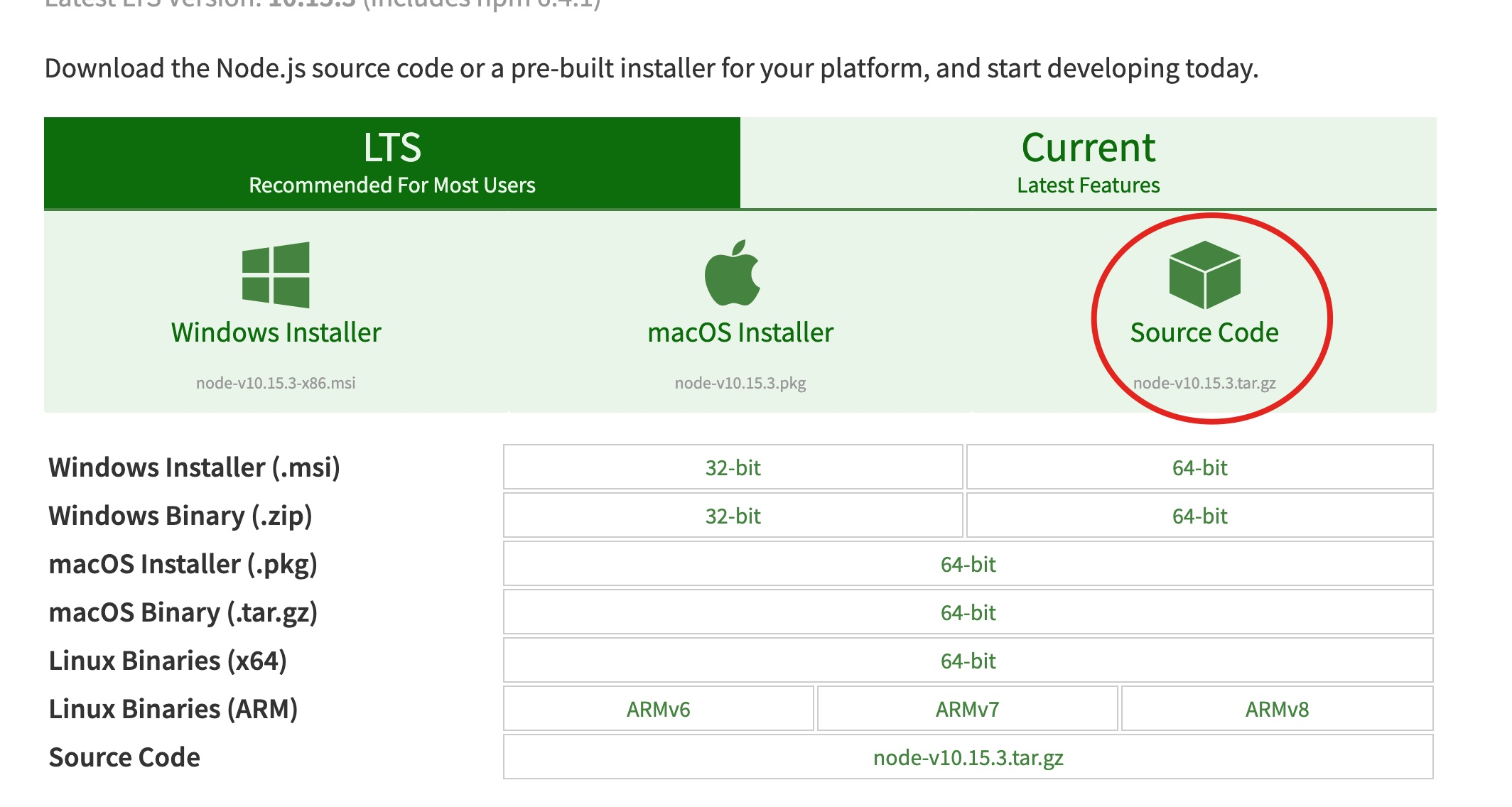Viewport: 1512px width, 807px height.
Task: Download macOS Installer (.pkg) 64-bit
Action: click(x=968, y=564)
